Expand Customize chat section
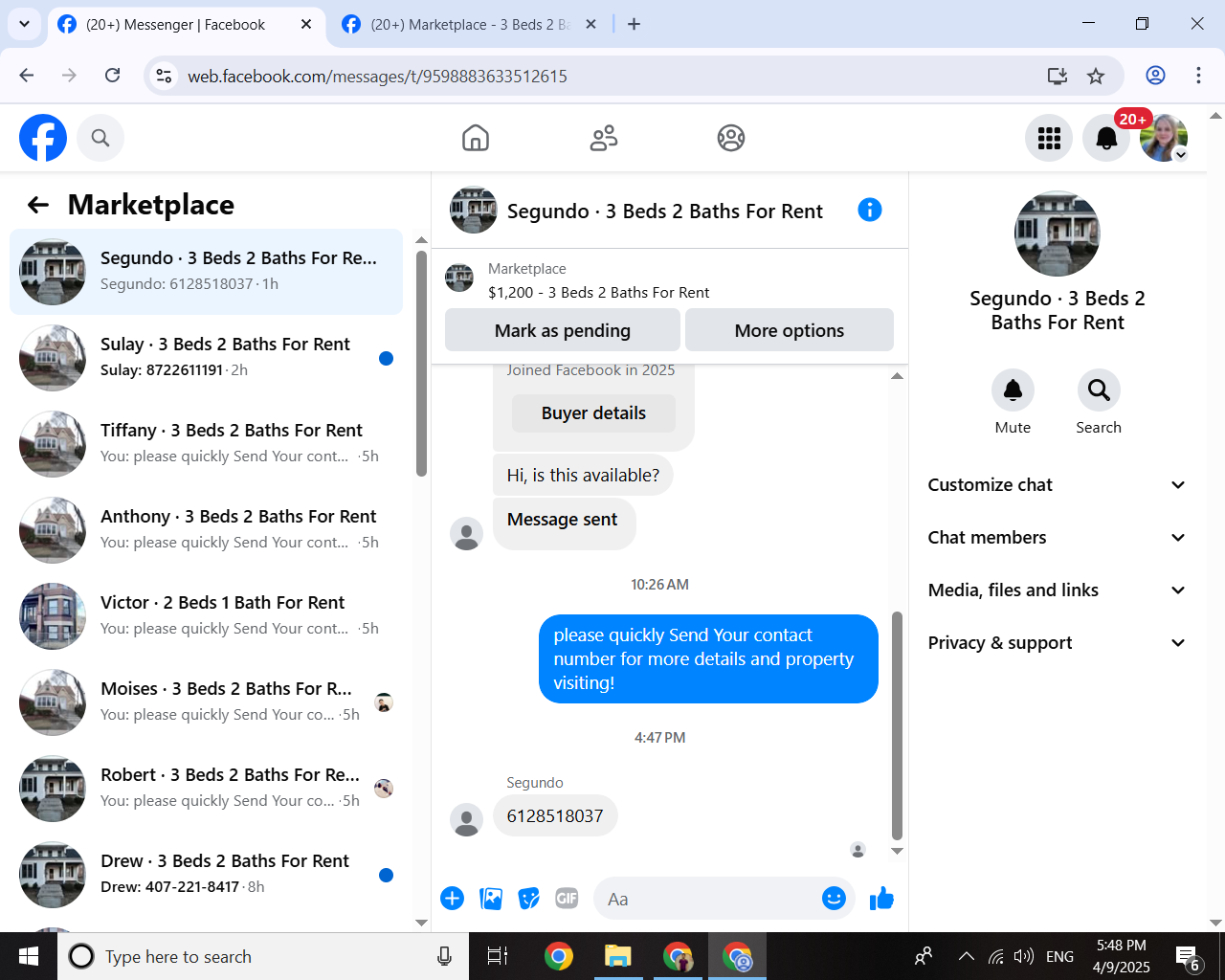 (x=1058, y=485)
